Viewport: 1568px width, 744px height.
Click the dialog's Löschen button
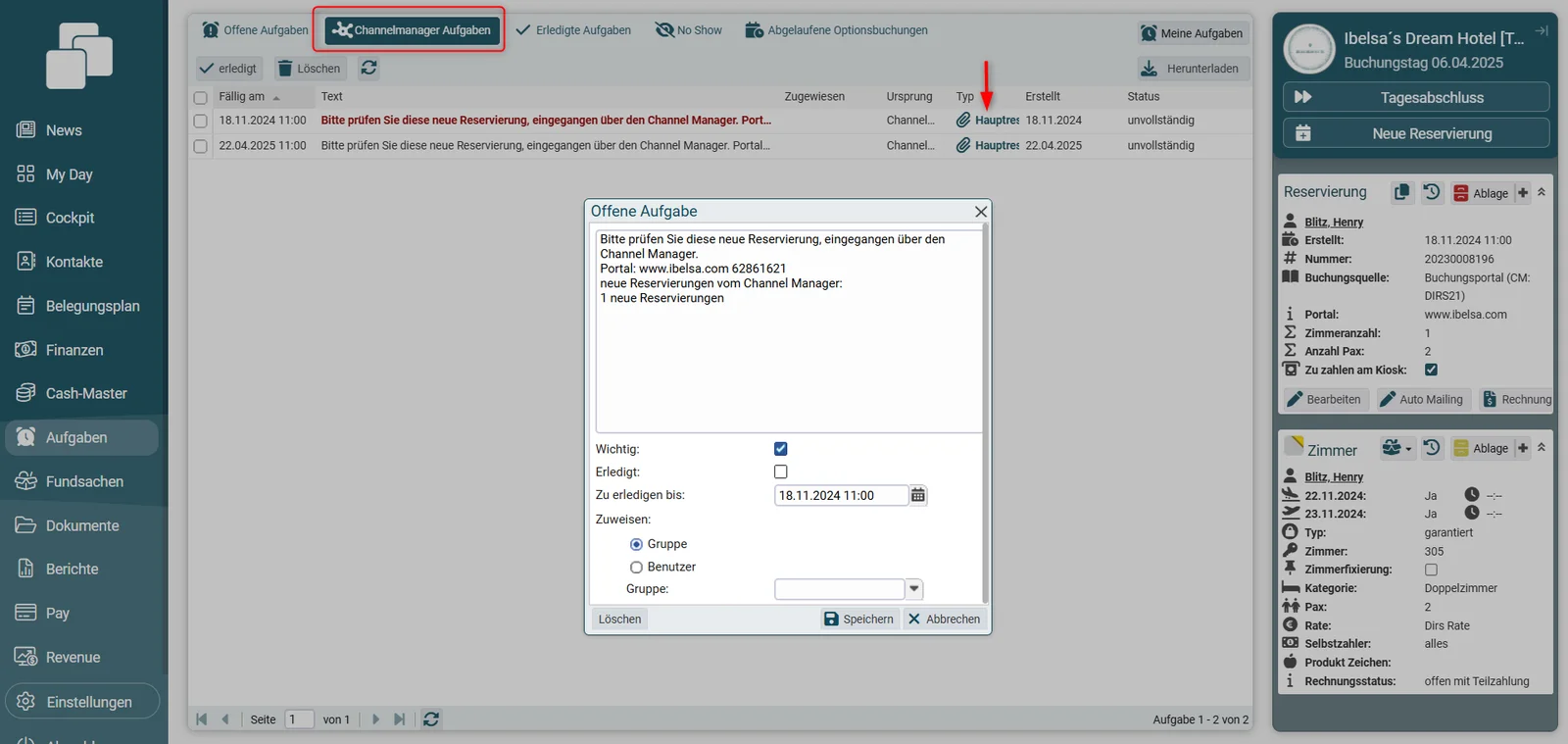click(619, 620)
